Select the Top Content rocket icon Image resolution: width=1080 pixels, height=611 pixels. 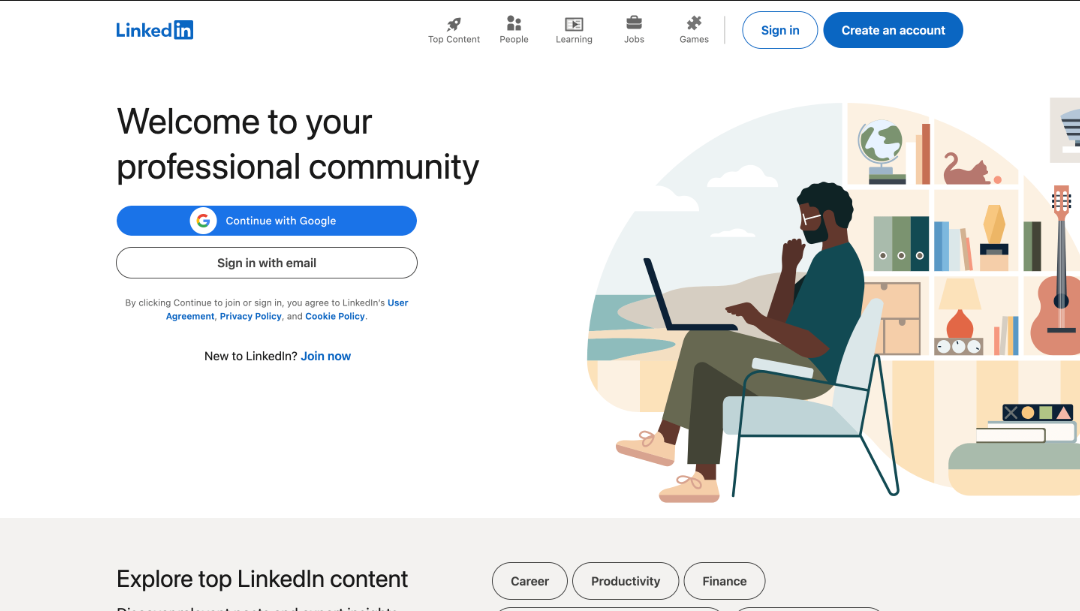pos(453,24)
